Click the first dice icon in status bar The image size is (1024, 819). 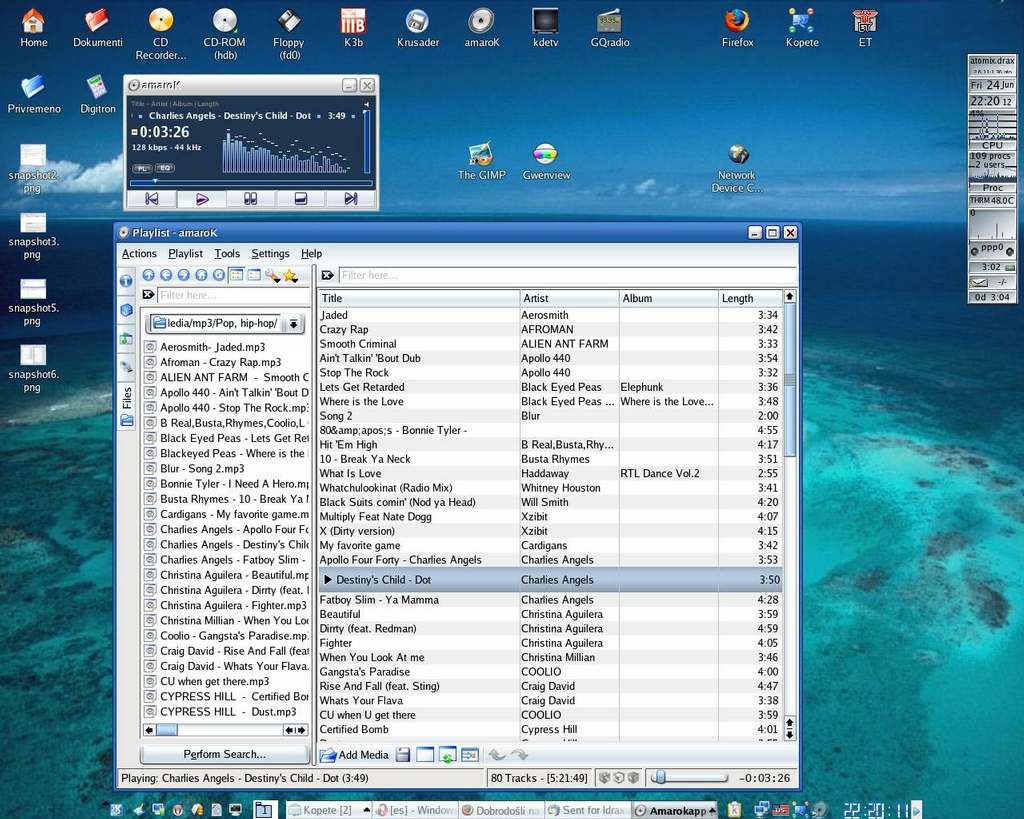[x=605, y=777]
